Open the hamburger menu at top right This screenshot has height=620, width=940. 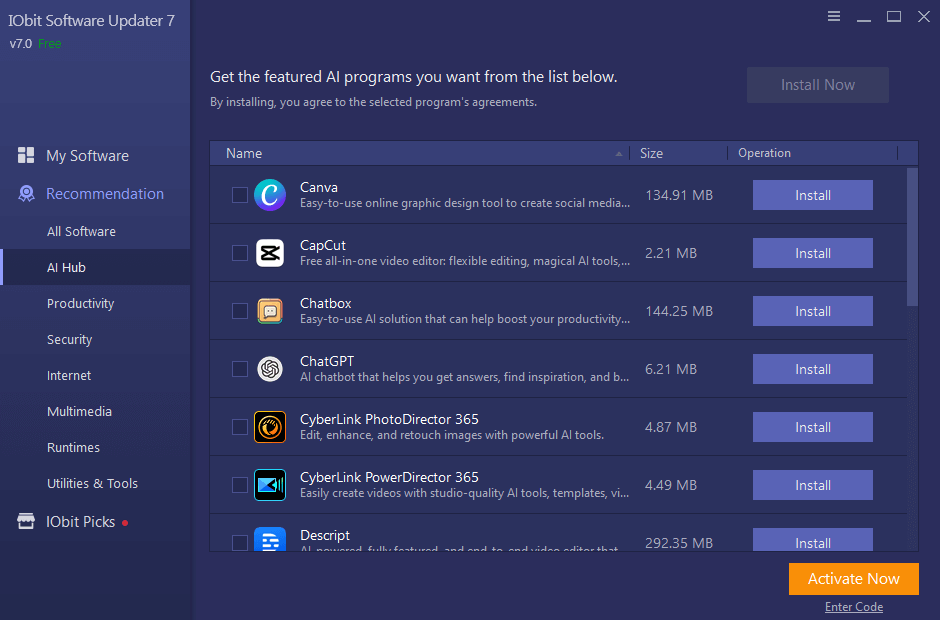pos(834,16)
